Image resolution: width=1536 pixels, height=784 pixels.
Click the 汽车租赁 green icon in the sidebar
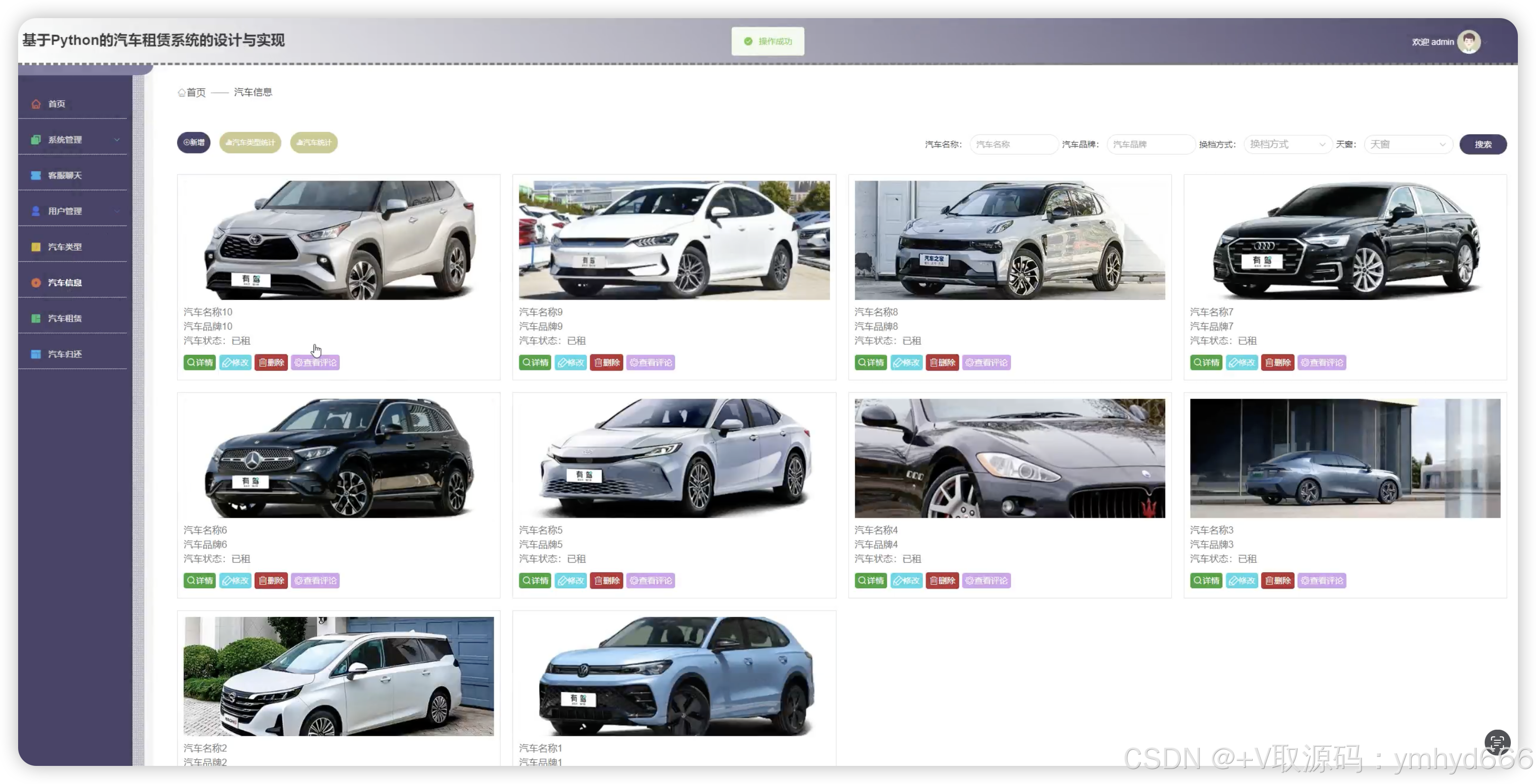point(36,319)
